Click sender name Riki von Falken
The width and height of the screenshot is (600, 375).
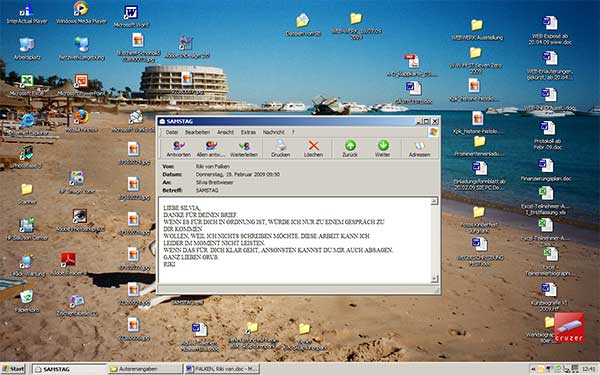click(212, 166)
